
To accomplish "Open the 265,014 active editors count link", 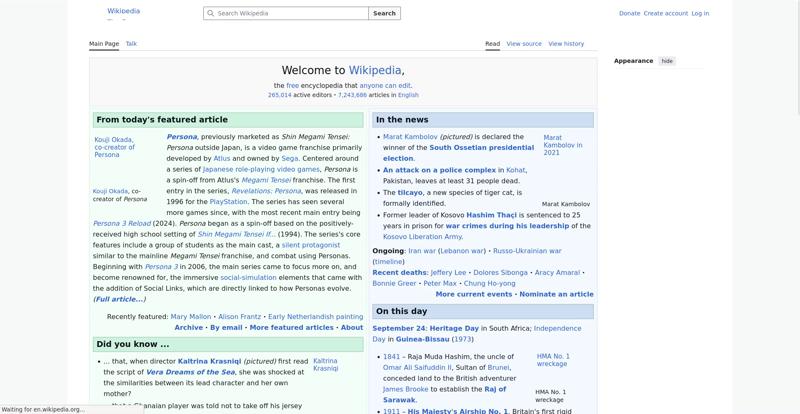I will (x=280, y=95).
